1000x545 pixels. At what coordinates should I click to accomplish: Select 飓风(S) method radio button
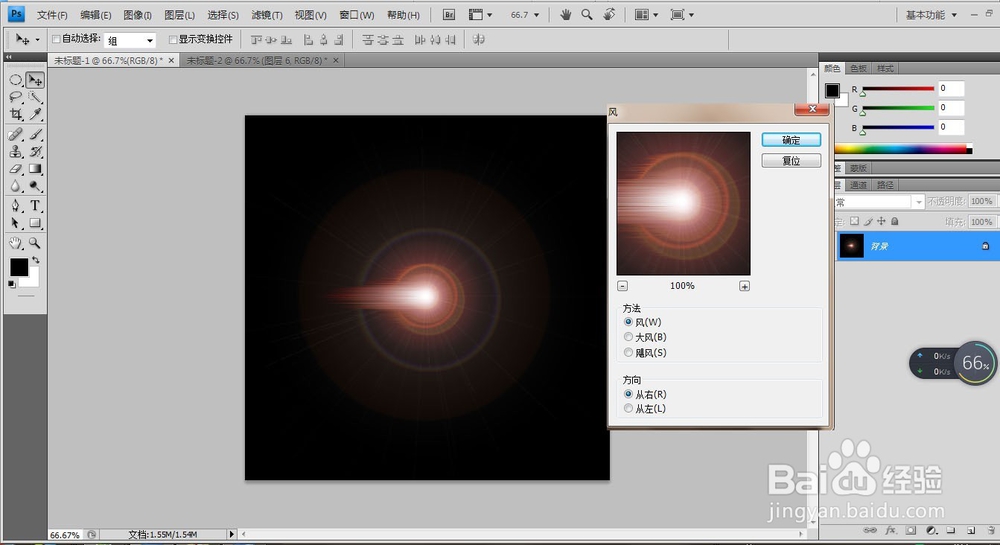(x=628, y=352)
